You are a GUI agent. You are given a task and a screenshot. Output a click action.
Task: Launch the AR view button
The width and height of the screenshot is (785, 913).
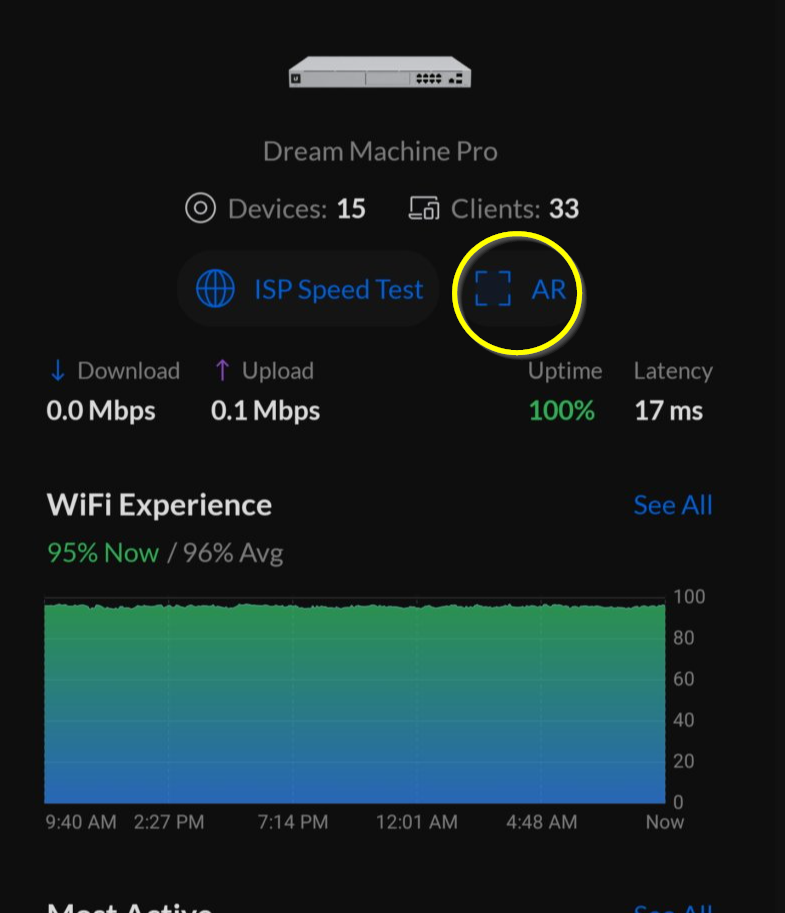tap(518, 289)
